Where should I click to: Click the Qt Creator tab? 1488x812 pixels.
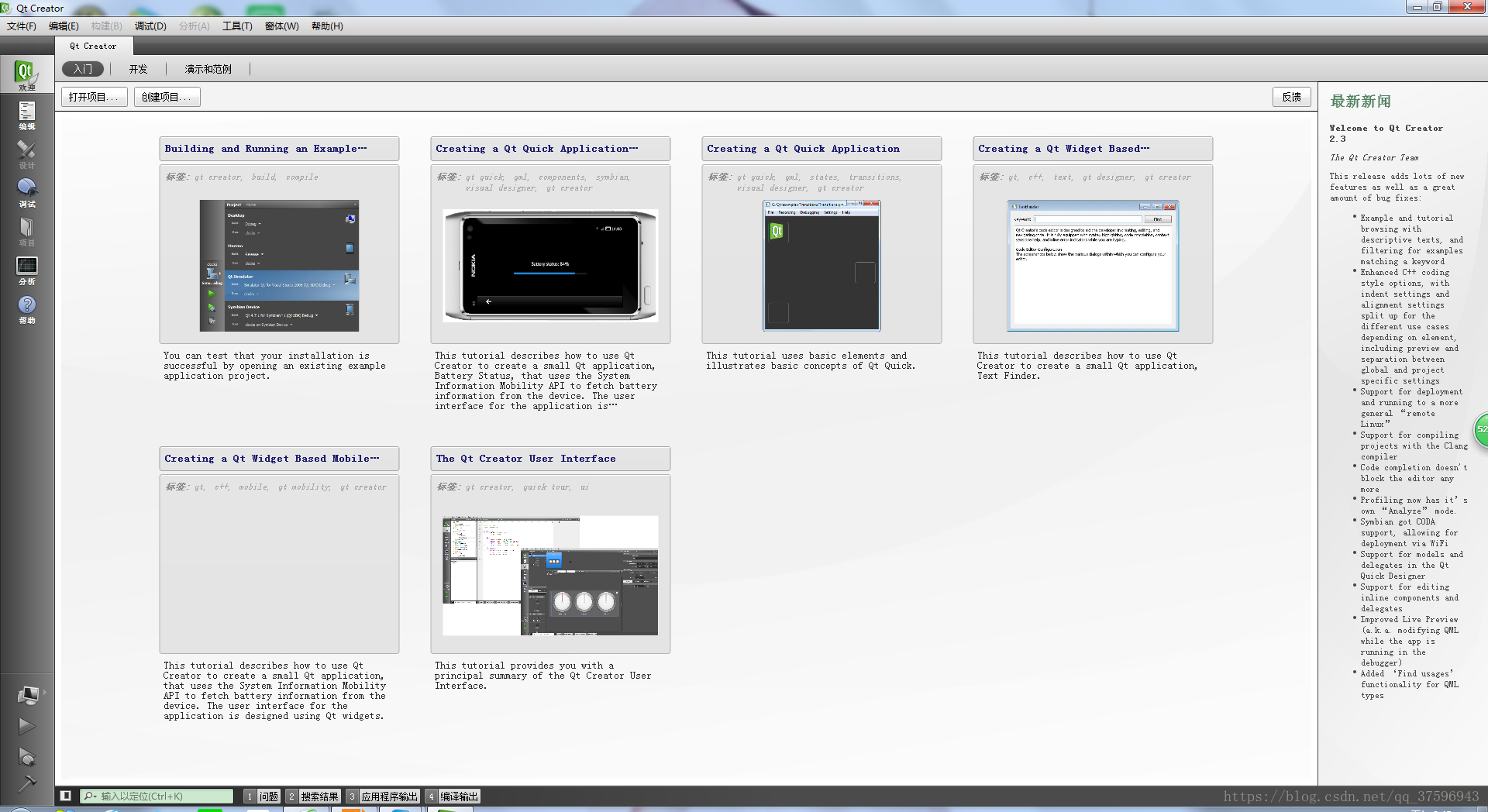pyautogui.click(x=93, y=46)
